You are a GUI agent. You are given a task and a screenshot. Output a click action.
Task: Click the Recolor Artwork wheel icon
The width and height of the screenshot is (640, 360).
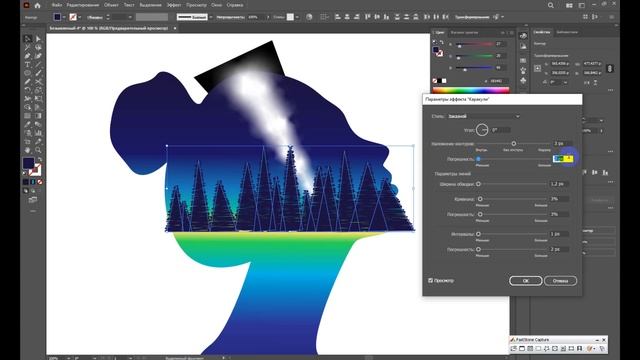click(309, 17)
